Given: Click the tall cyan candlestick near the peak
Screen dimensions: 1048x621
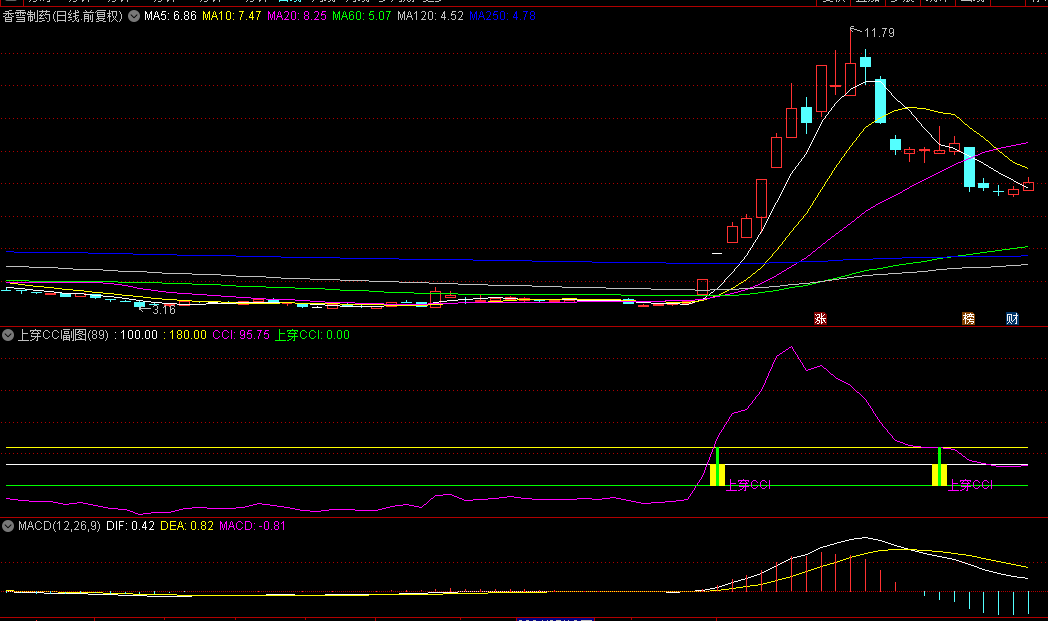Looking at the screenshot, I should point(880,100).
